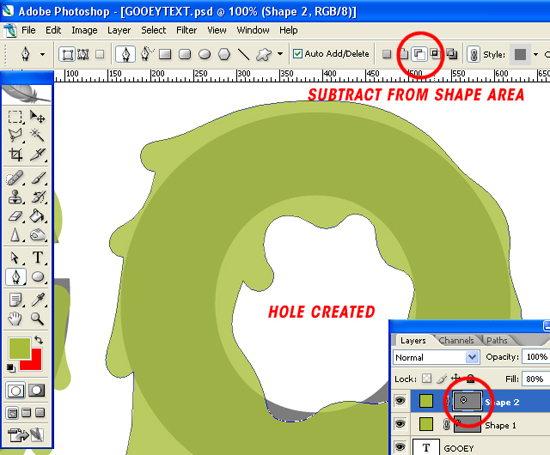Open the Normal blend mode dropdown
Image resolution: width=550 pixels, height=455 pixels.
click(436, 357)
